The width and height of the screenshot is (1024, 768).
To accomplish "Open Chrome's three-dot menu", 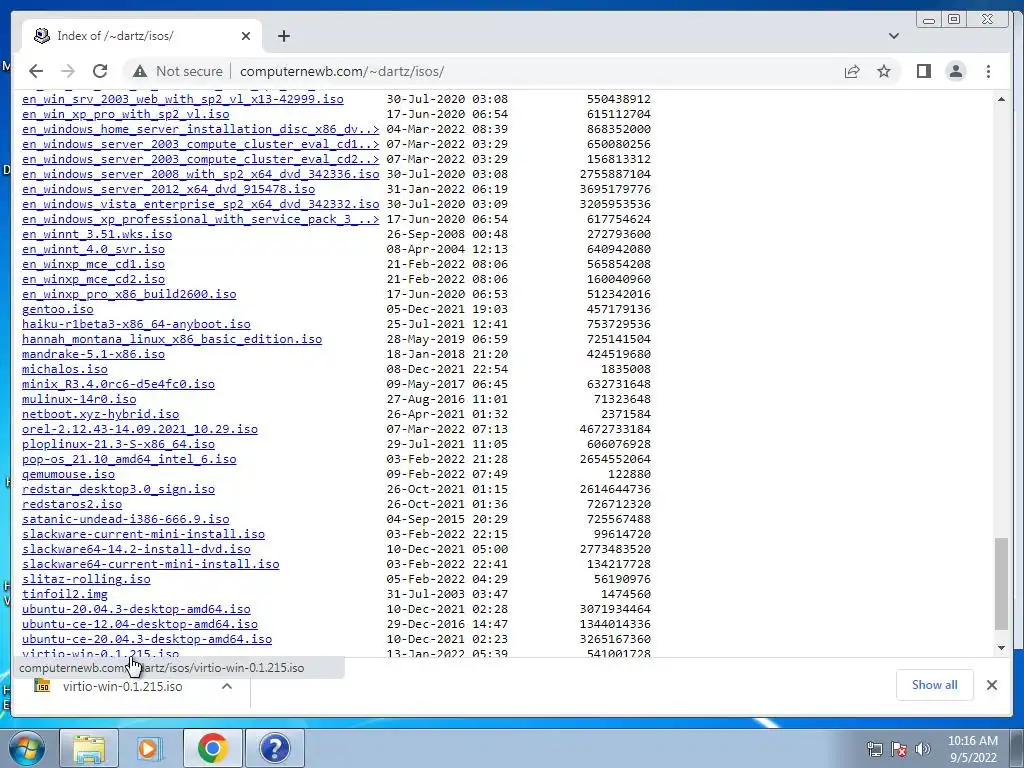I will (988, 71).
